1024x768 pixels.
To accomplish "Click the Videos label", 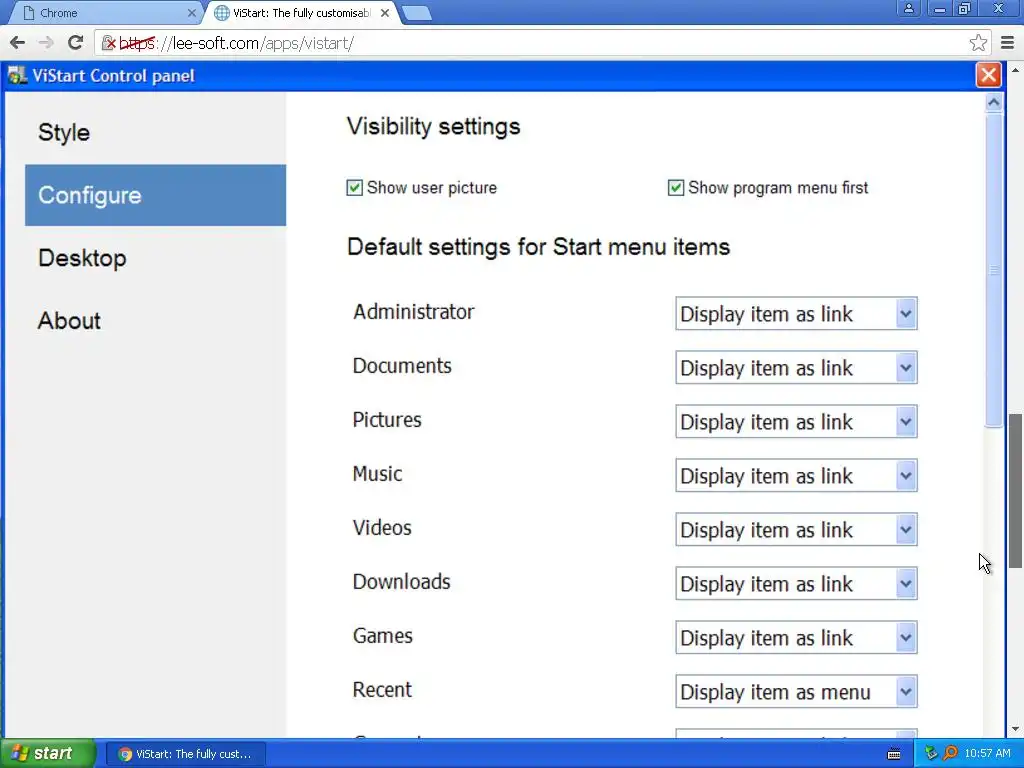I will tap(382, 528).
